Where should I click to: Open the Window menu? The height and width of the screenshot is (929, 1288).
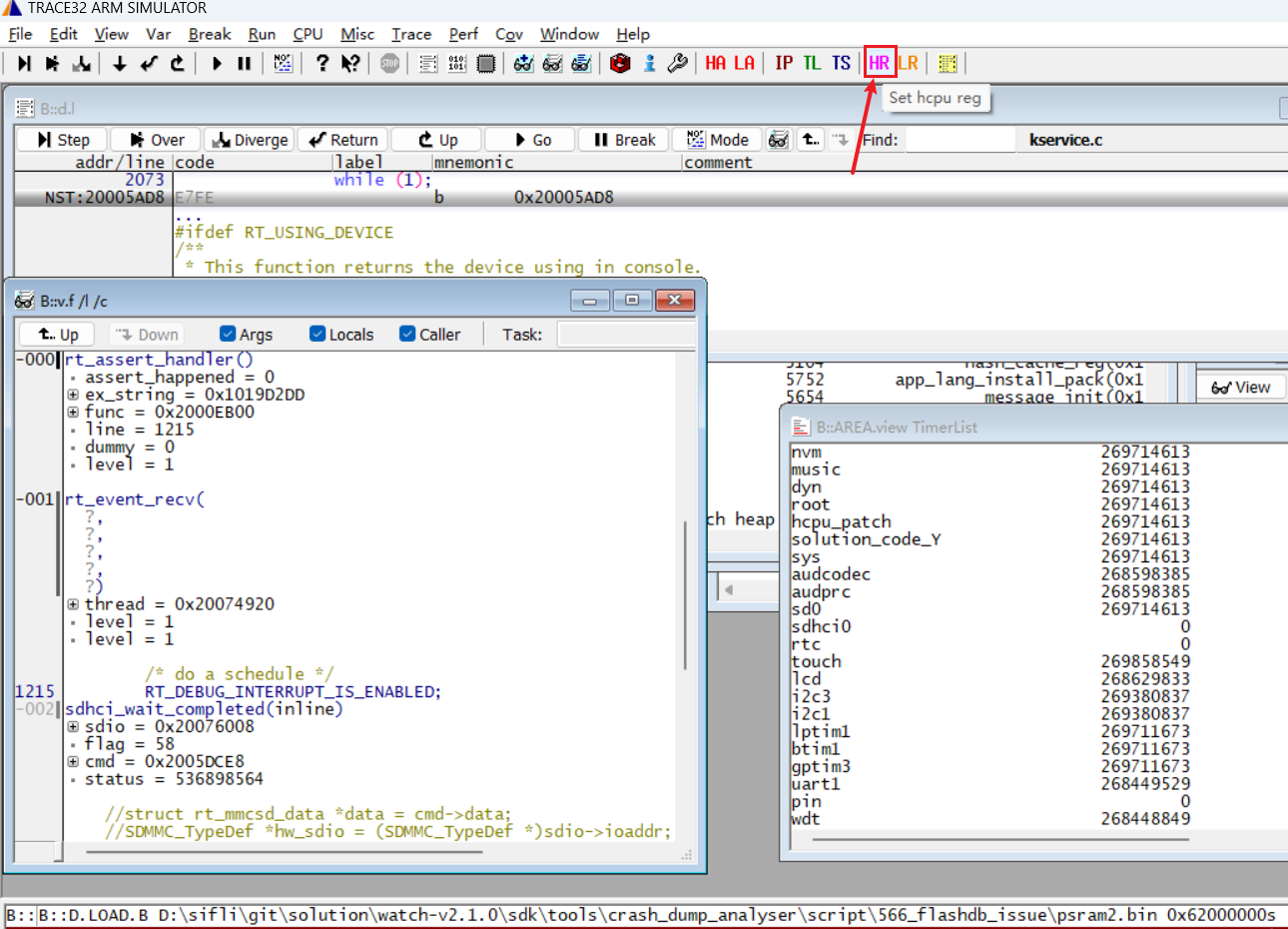click(569, 34)
